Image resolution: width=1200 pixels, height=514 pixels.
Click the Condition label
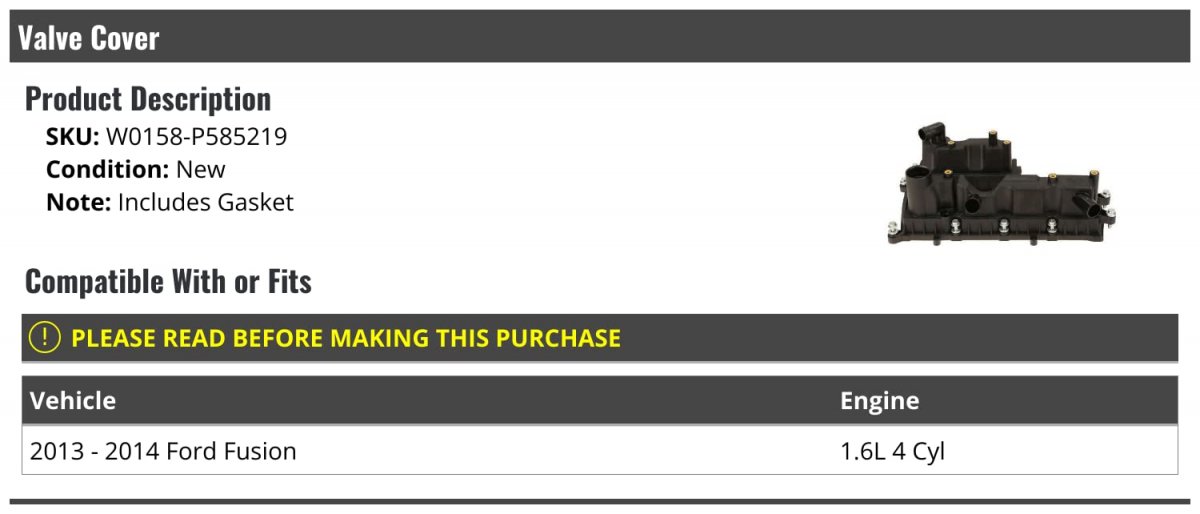[x=107, y=170]
